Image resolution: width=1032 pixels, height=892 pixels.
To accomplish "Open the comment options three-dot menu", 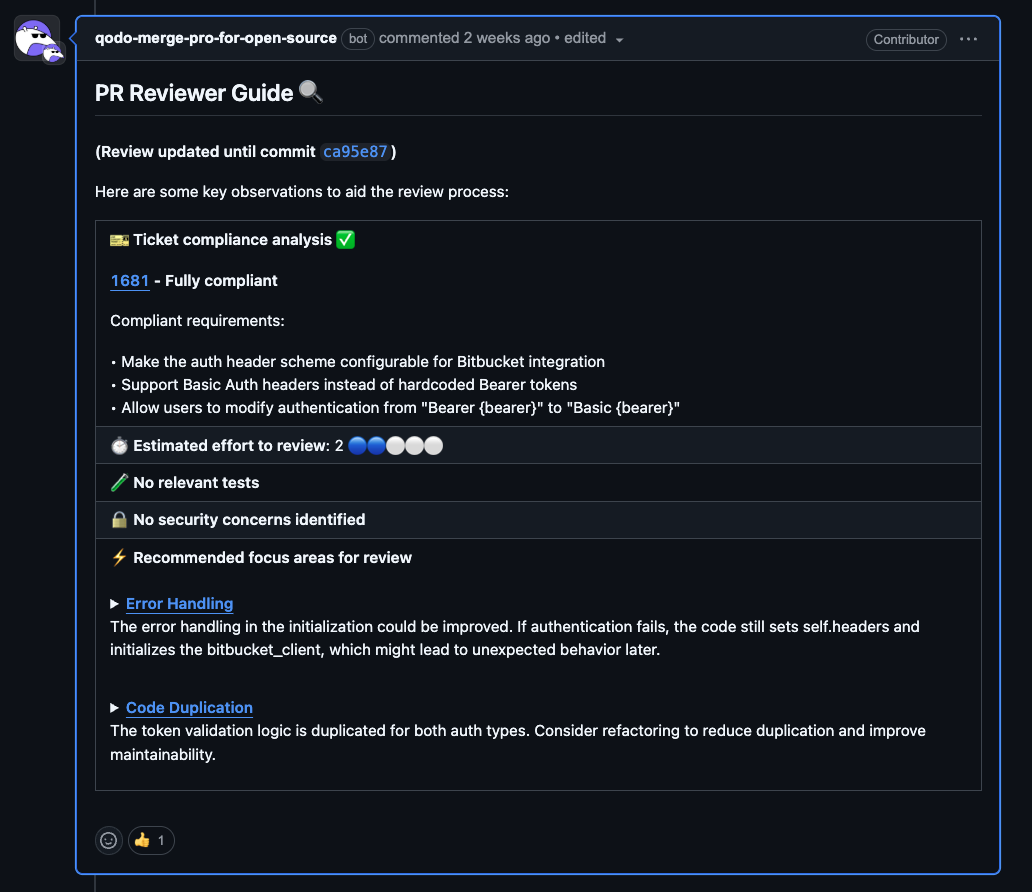I will coord(968,39).
